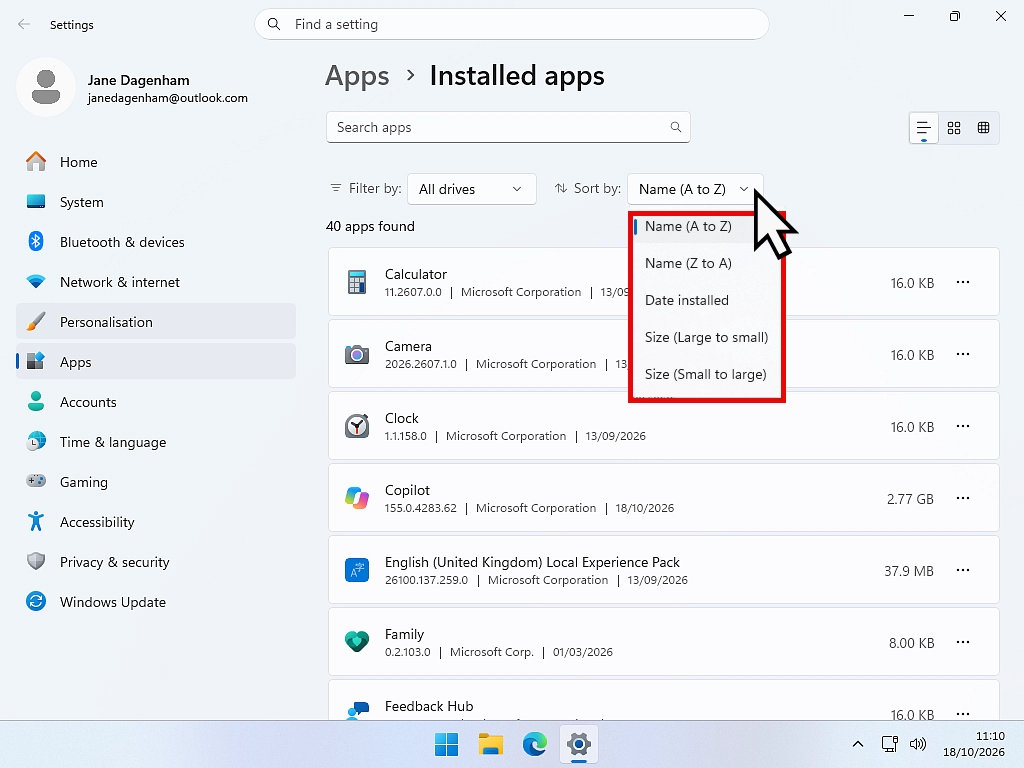Open the Home settings page
The height and width of the screenshot is (768, 1024).
pos(155,162)
